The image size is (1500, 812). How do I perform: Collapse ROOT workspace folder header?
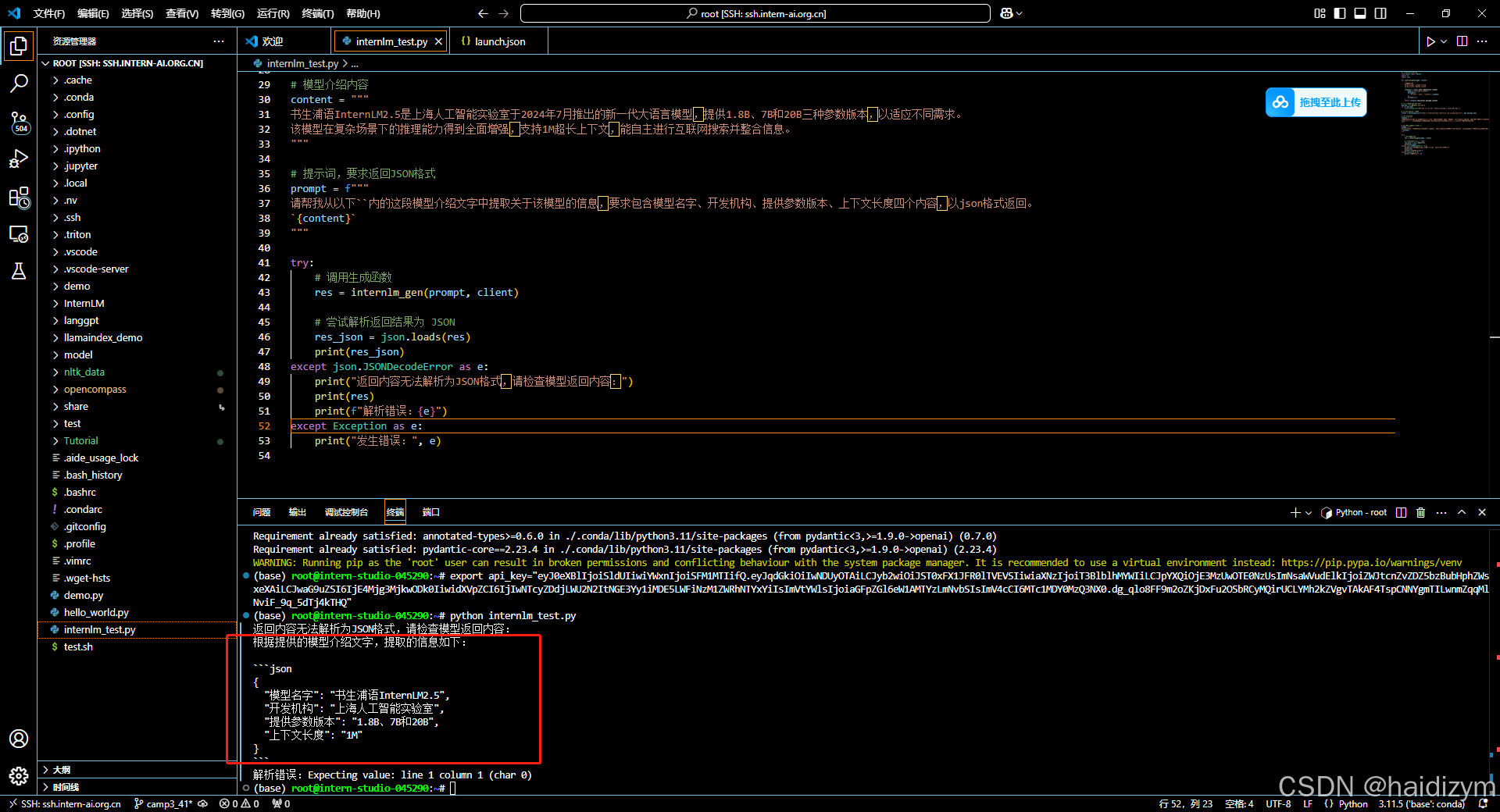[137, 63]
